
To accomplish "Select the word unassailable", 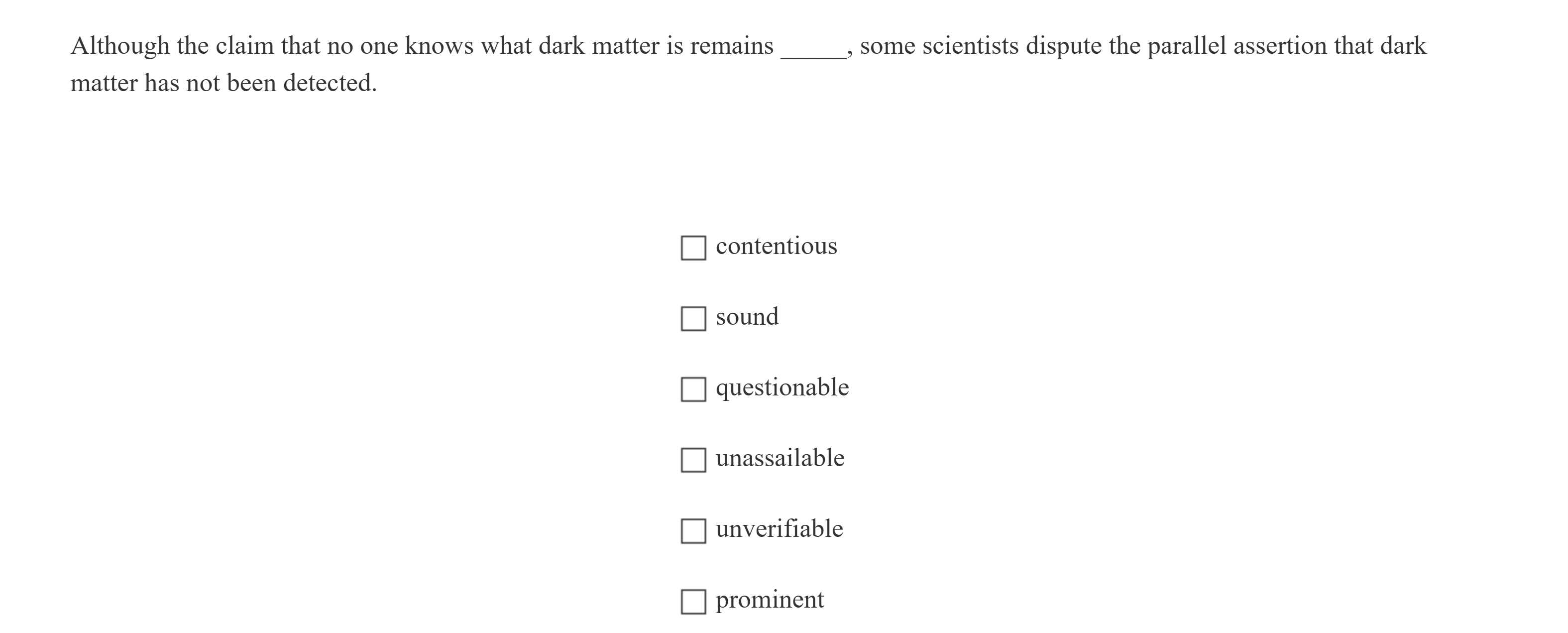I will 781,458.
